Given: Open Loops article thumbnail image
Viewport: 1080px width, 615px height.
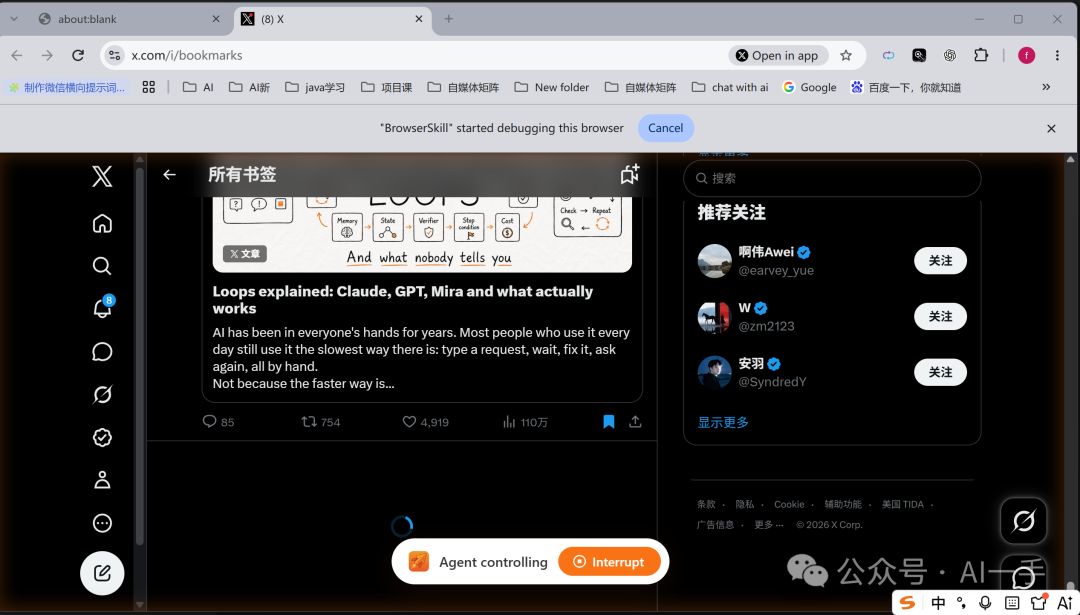Looking at the screenshot, I should [422, 234].
